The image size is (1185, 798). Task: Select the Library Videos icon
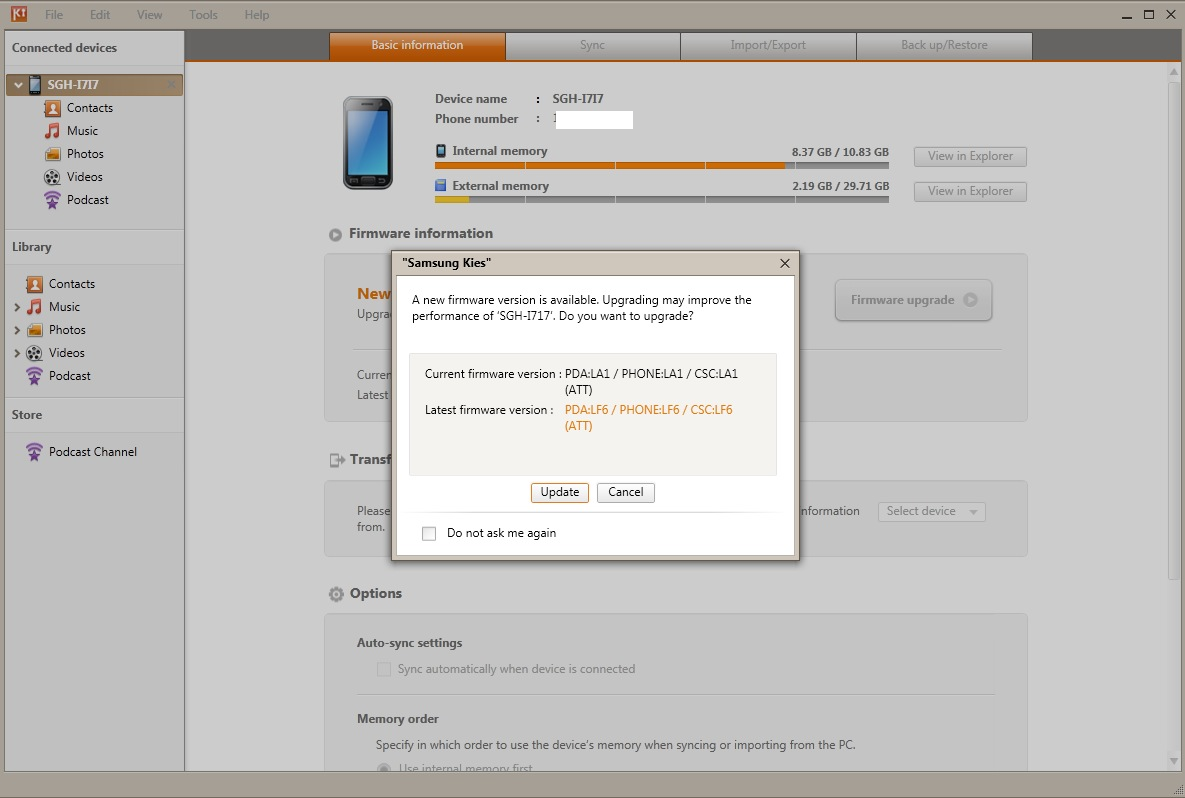34,353
